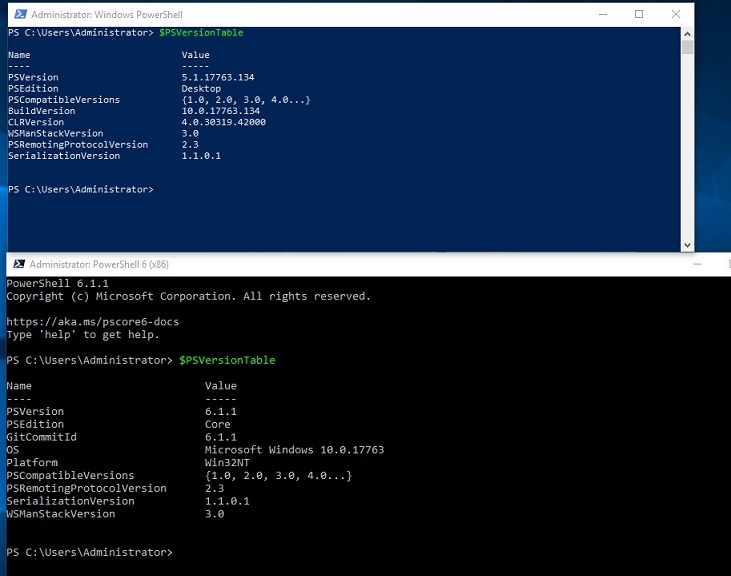Click the 'Administrator: PowerShell 6 (x86)' title text
731x576 pixels.
point(99,264)
